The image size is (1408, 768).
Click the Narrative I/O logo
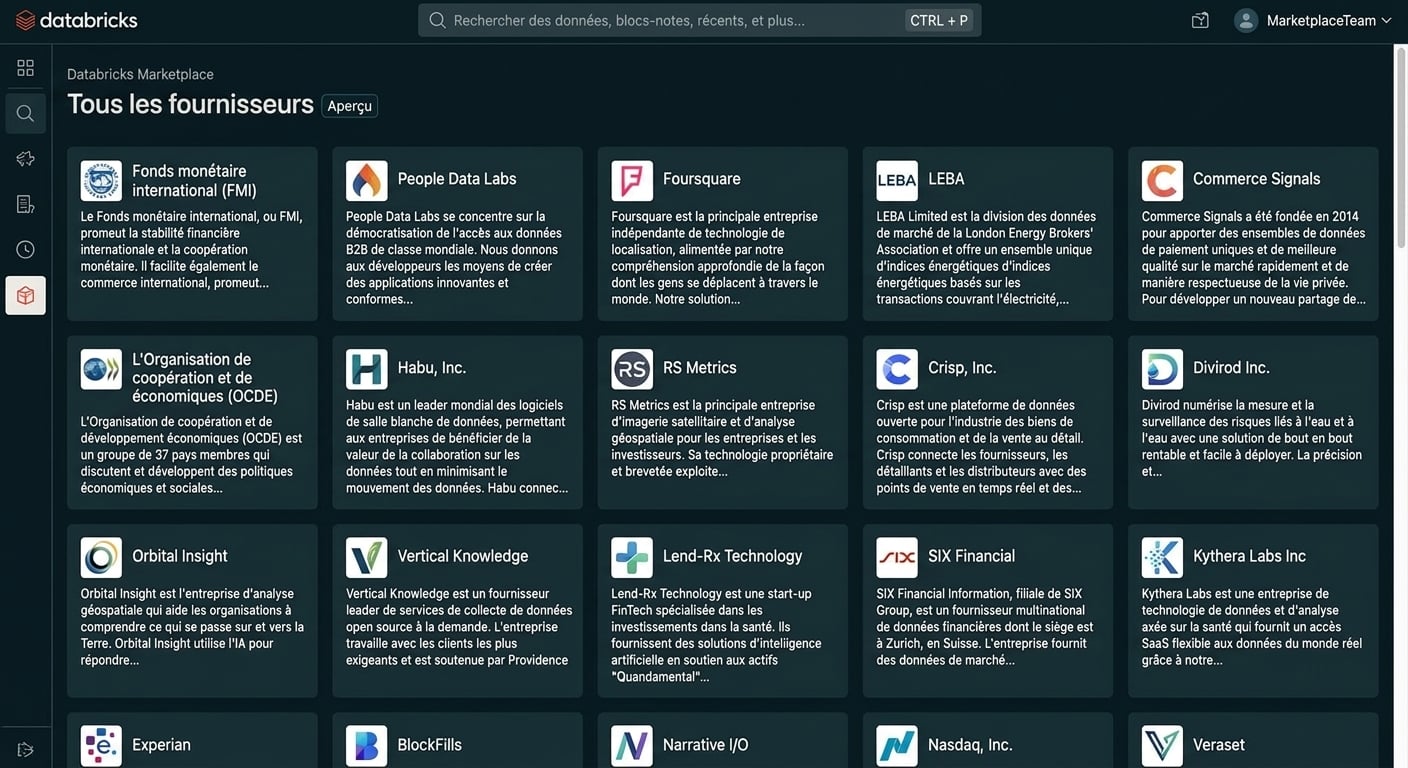click(x=632, y=746)
